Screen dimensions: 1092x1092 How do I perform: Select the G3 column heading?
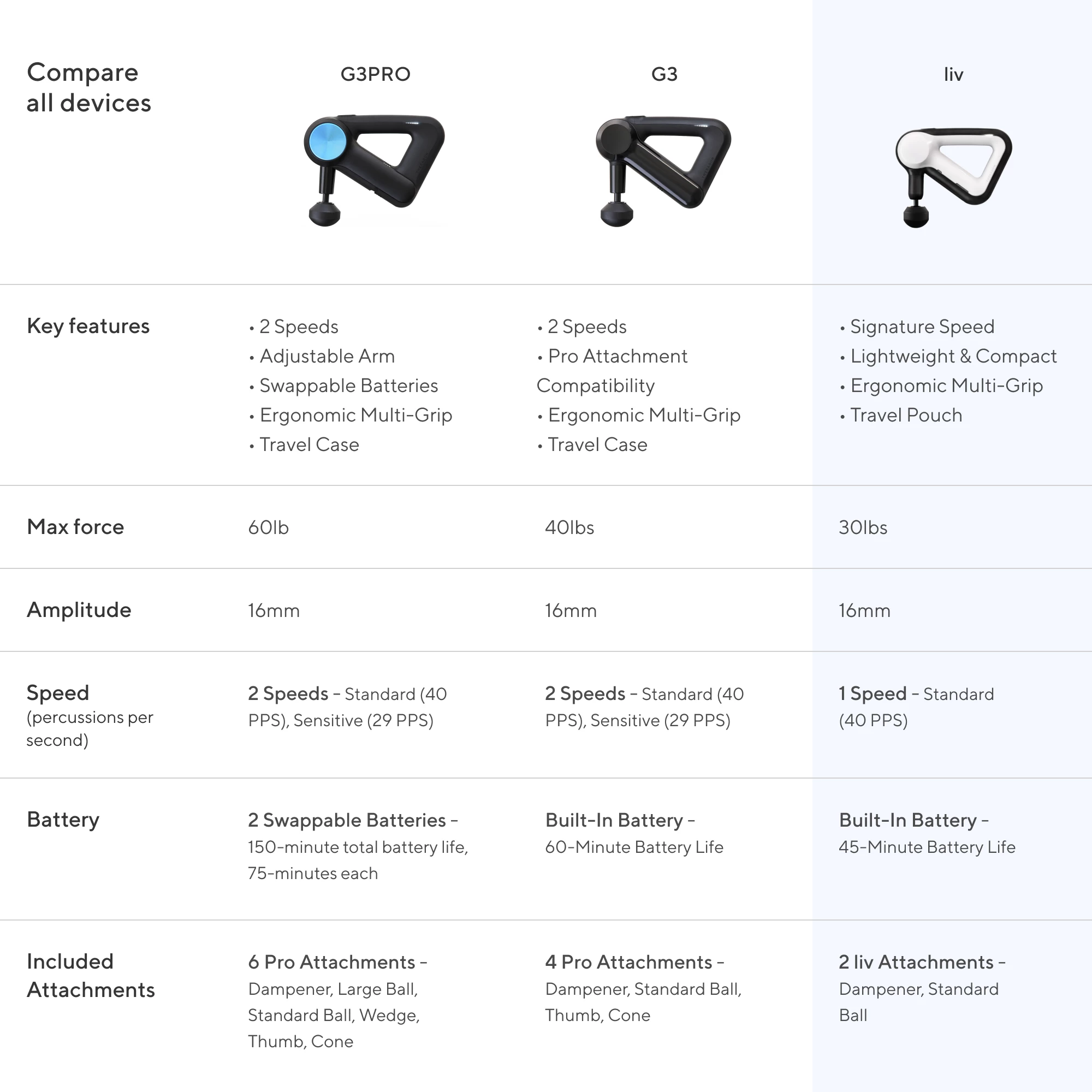click(x=664, y=74)
